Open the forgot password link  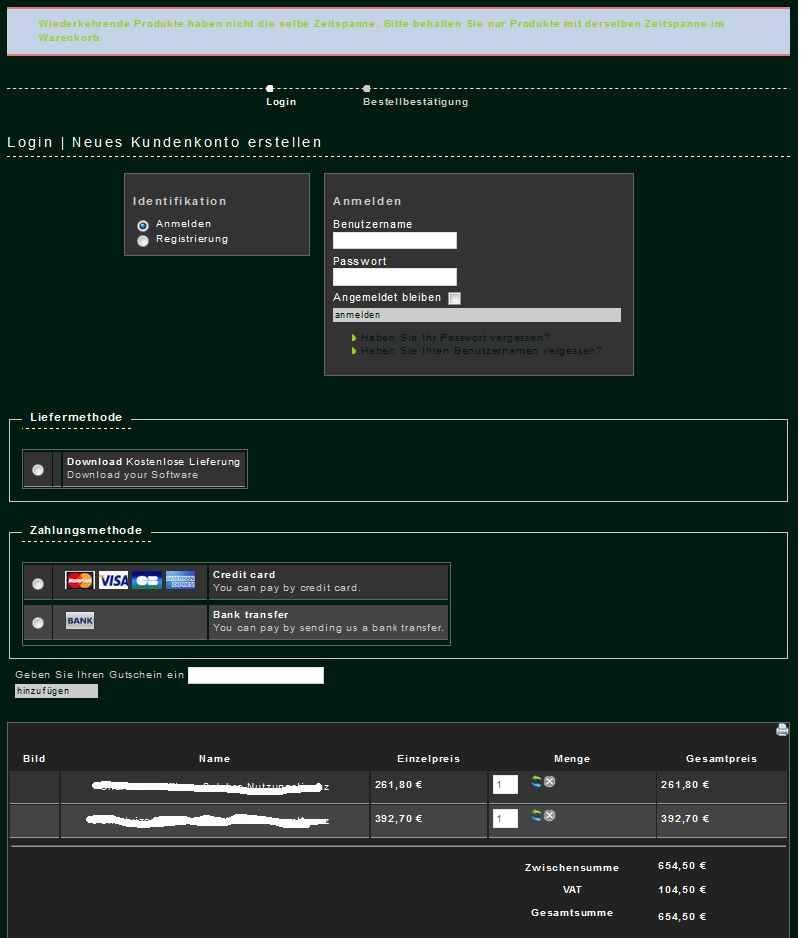[x=456, y=338]
